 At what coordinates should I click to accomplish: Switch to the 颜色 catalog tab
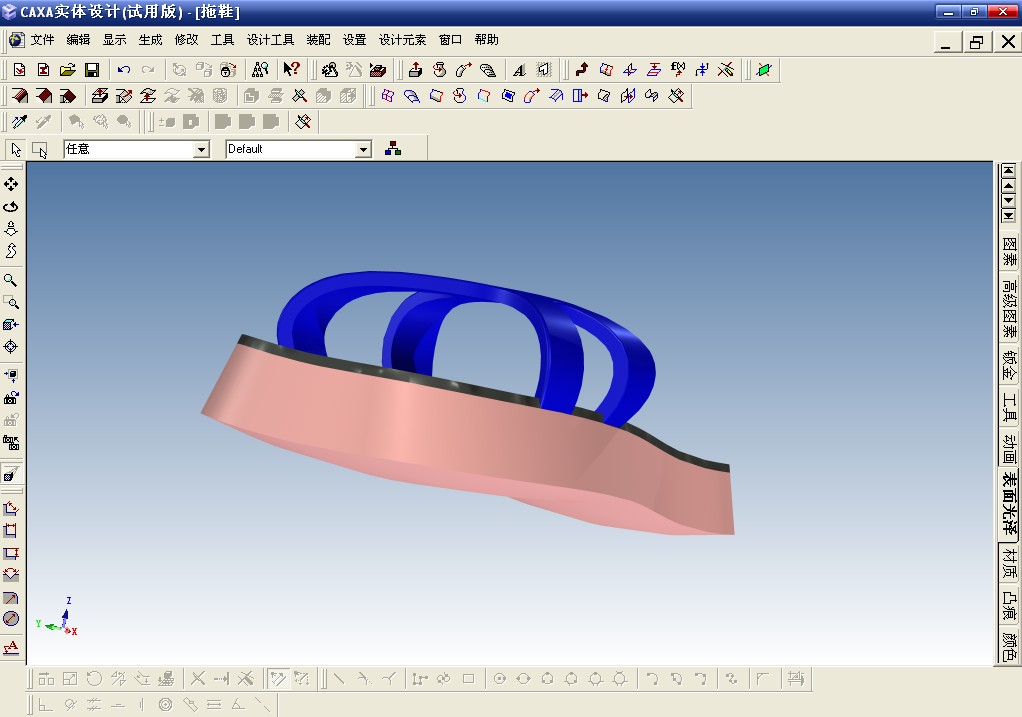click(1009, 646)
